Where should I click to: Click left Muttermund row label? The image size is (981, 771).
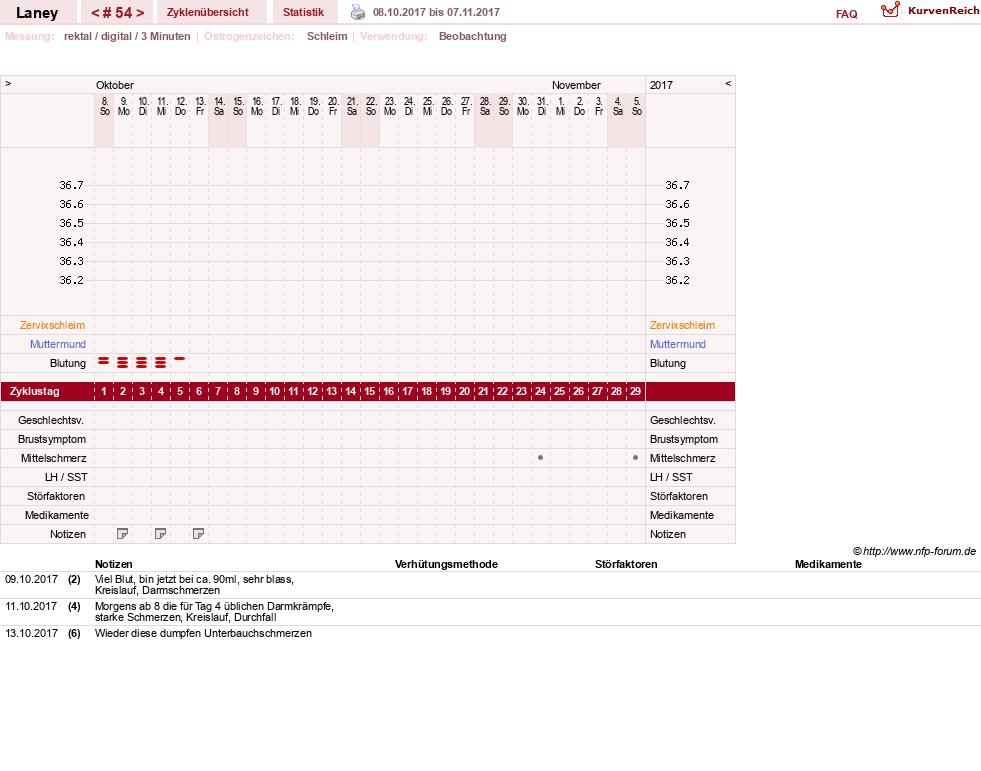point(58,344)
